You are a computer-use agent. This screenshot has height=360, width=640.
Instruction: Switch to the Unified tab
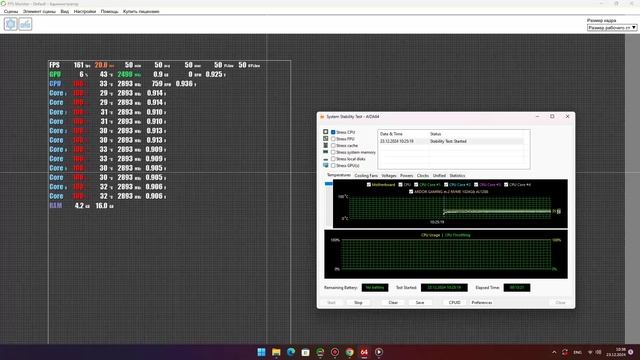click(439, 176)
